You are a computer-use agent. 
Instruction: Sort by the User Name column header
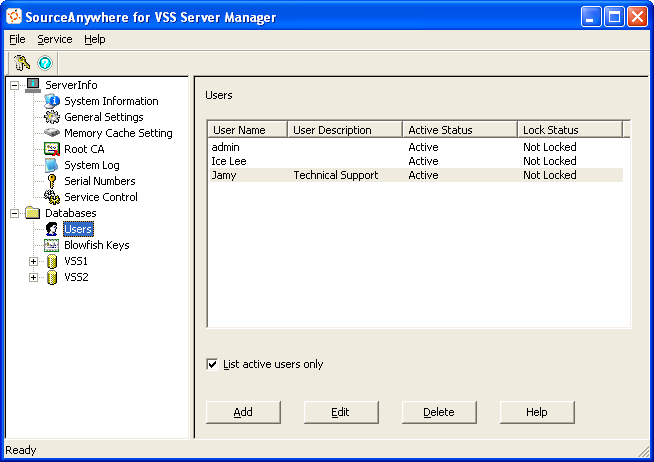[247, 130]
